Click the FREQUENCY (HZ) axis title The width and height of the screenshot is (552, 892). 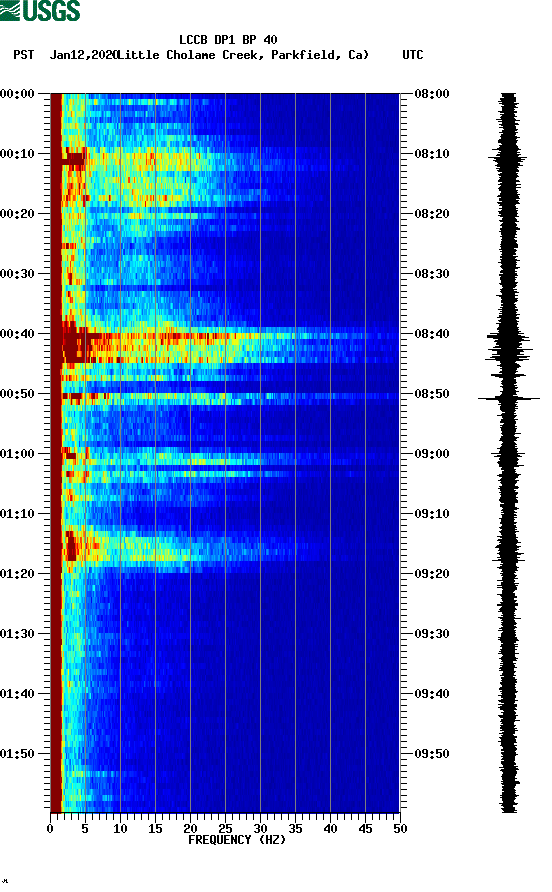(x=237, y=840)
